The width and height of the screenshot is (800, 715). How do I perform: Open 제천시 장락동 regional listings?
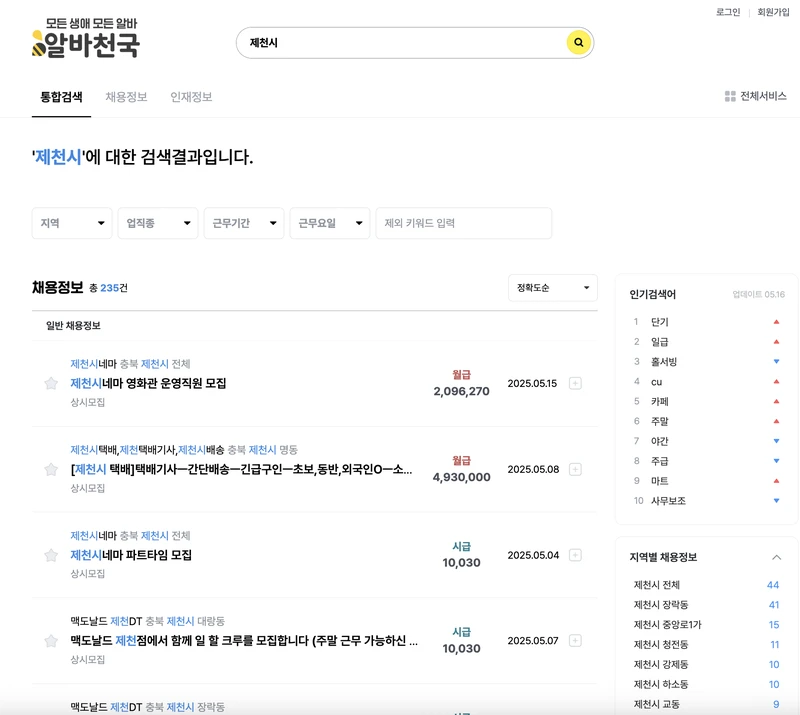pyautogui.click(x=661, y=605)
